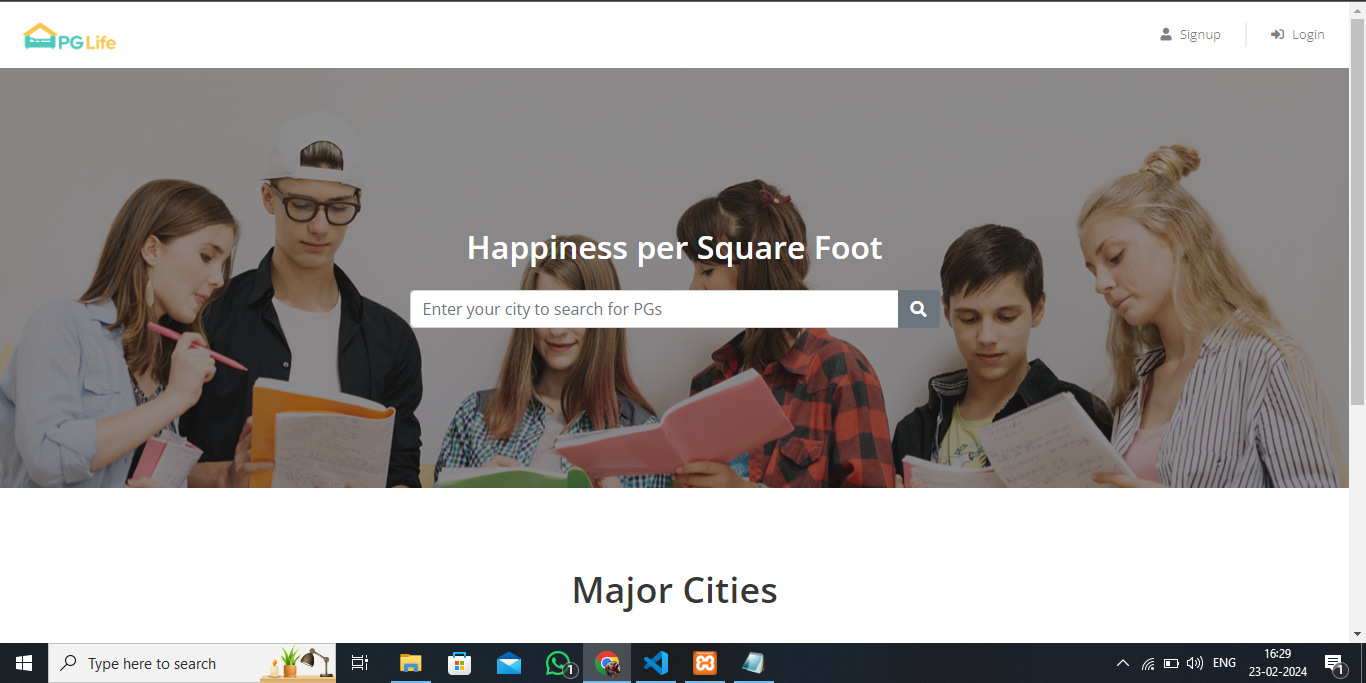Expand the hidden system tray icons

tap(1122, 663)
